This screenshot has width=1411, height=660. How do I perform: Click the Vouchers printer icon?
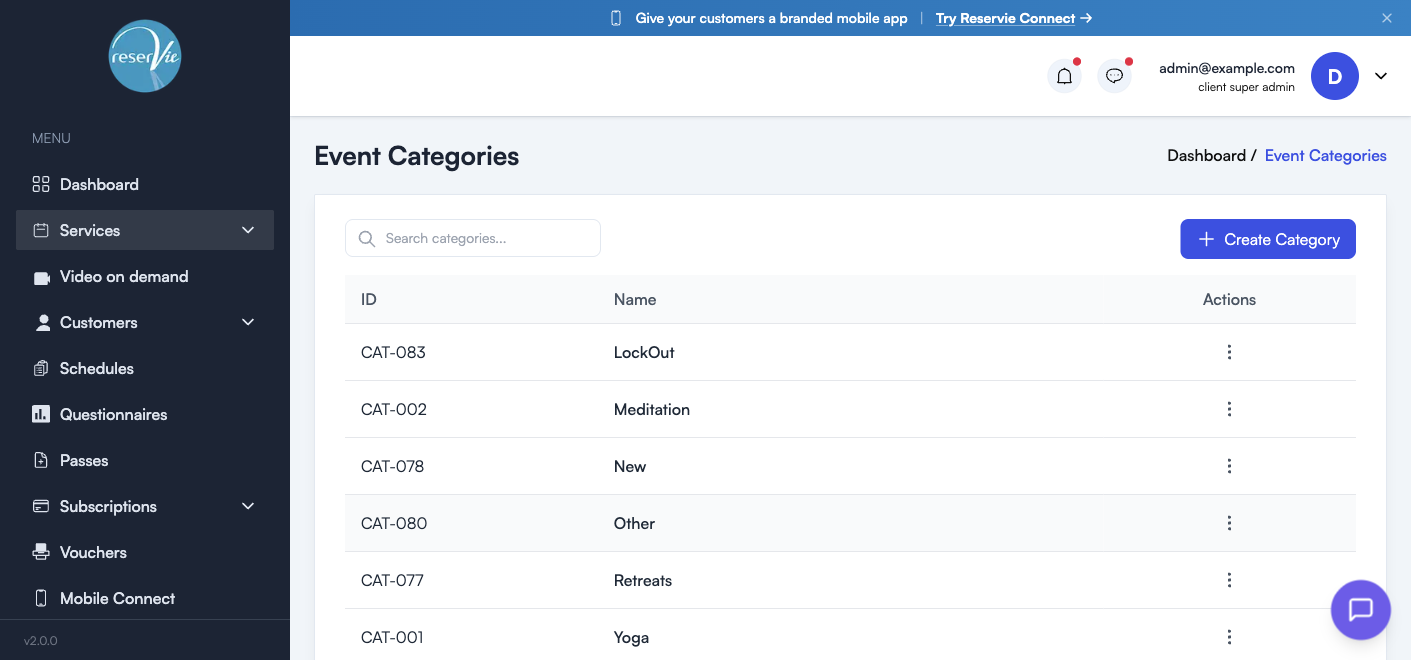pos(41,552)
